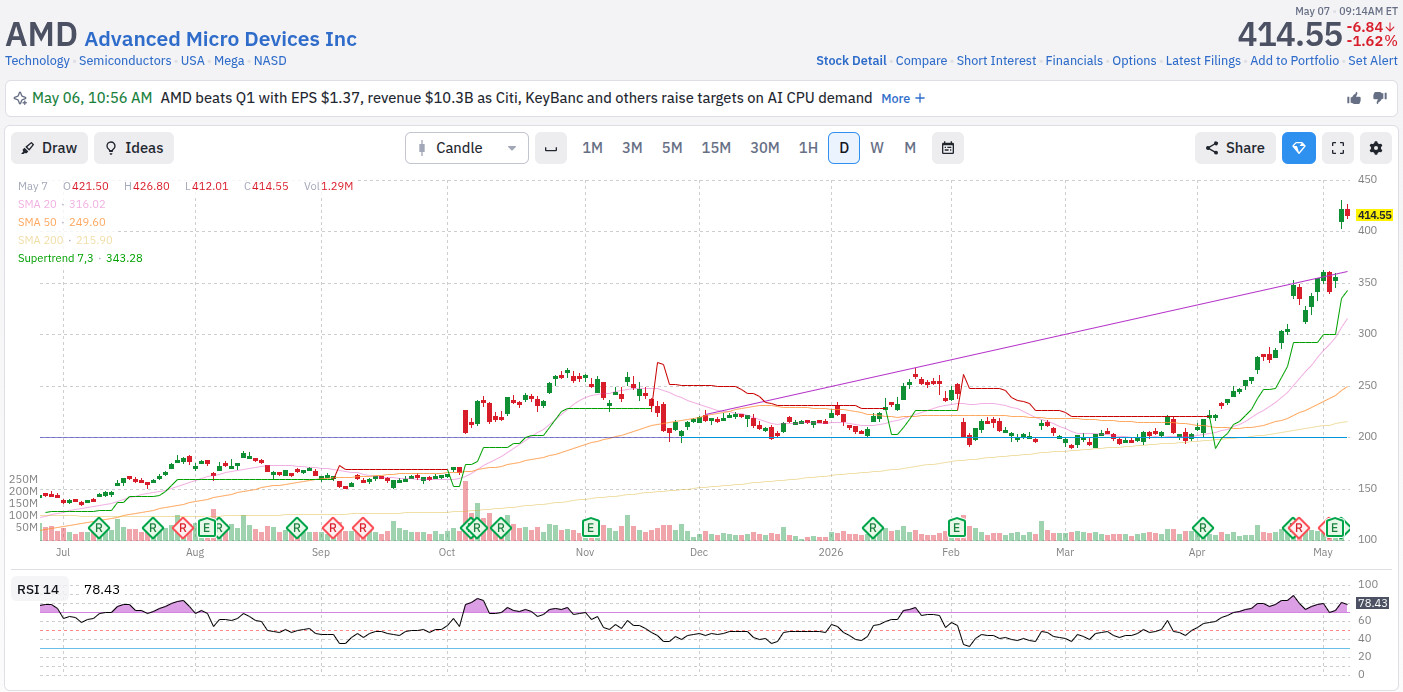Click the 78.43 RSI value axis tag
The width and height of the screenshot is (1403, 692).
point(1372,603)
